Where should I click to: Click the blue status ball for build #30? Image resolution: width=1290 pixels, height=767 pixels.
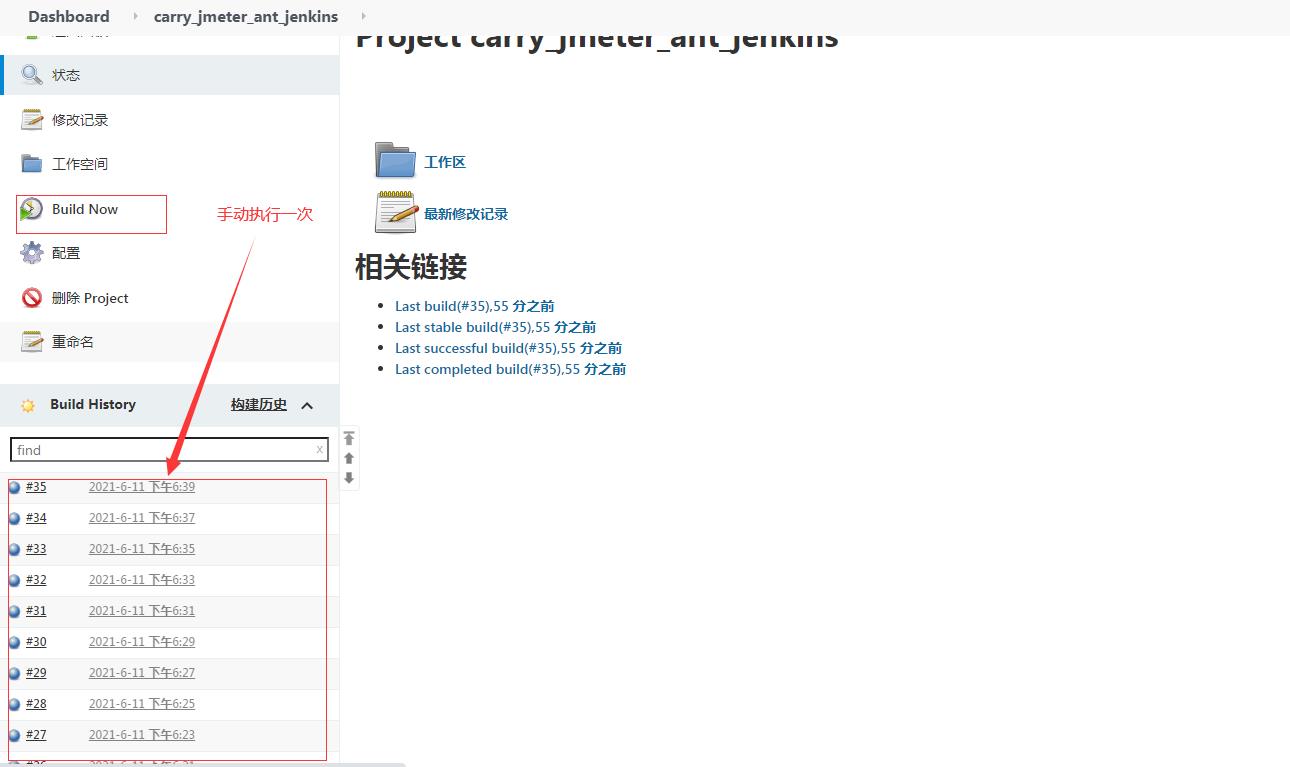point(14,643)
